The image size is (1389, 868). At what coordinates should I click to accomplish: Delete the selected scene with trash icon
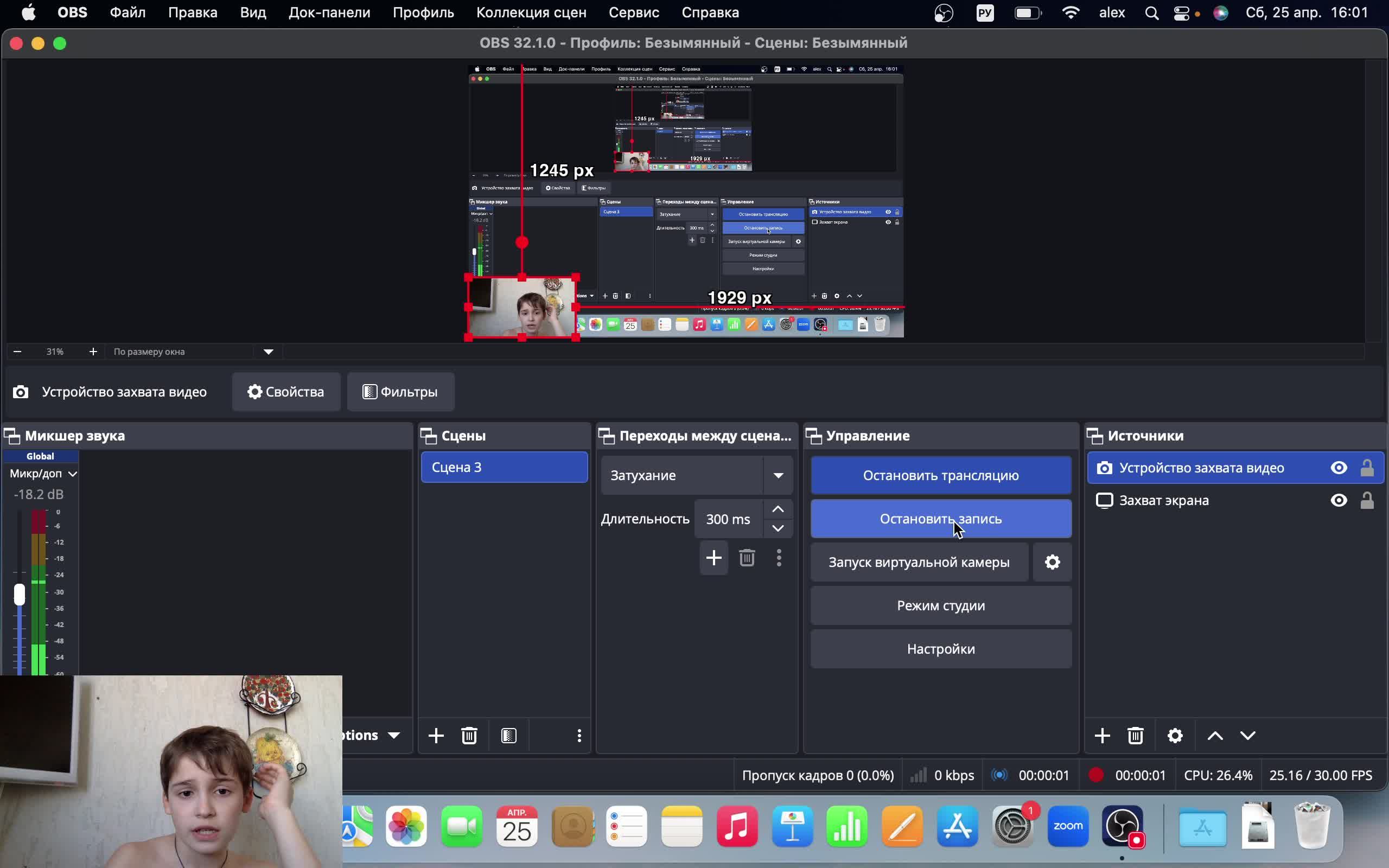coord(469,736)
